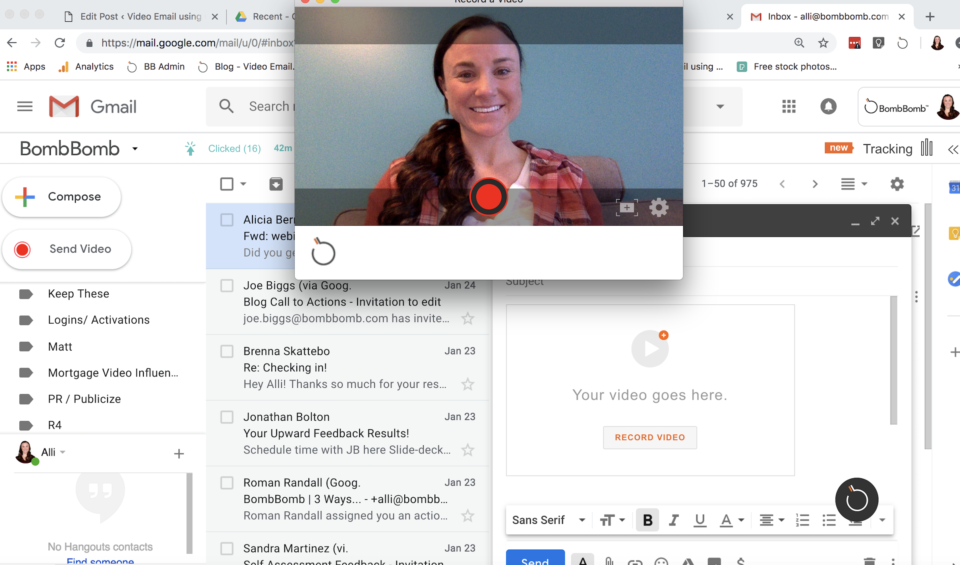Insert bulleted list in compose
Screen dimensions: 960x565
tap(829, 520)
